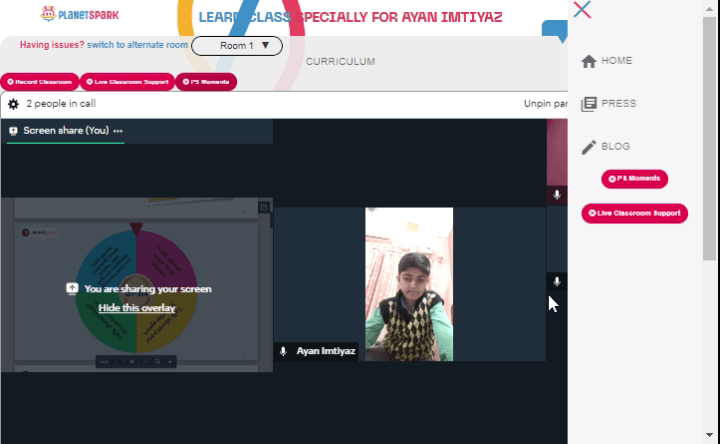Screen dimensions: 720x444
Task: Click Live Classroom Support in top toolbar
Action: (127, 82)
